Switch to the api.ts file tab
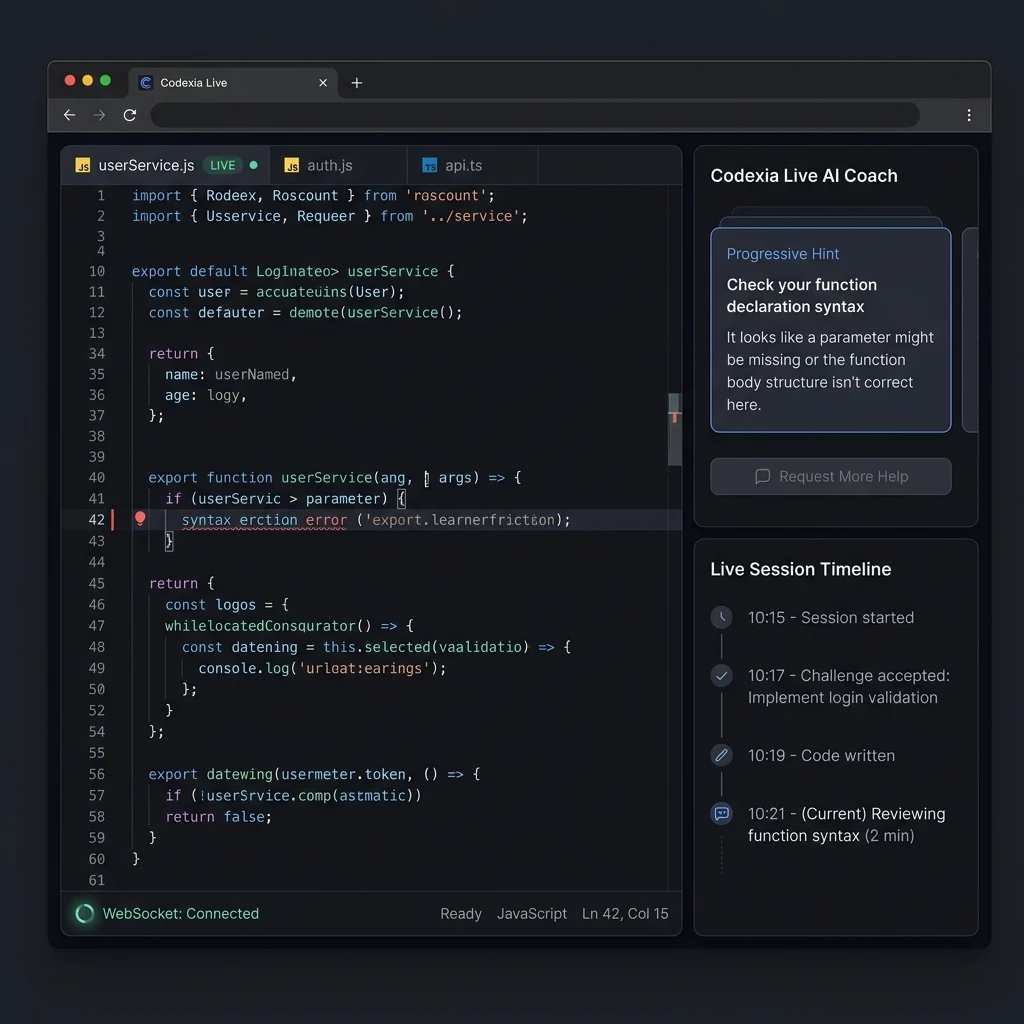The width and height of the screenshot is (1024, 1024). (x=472, y=165)
